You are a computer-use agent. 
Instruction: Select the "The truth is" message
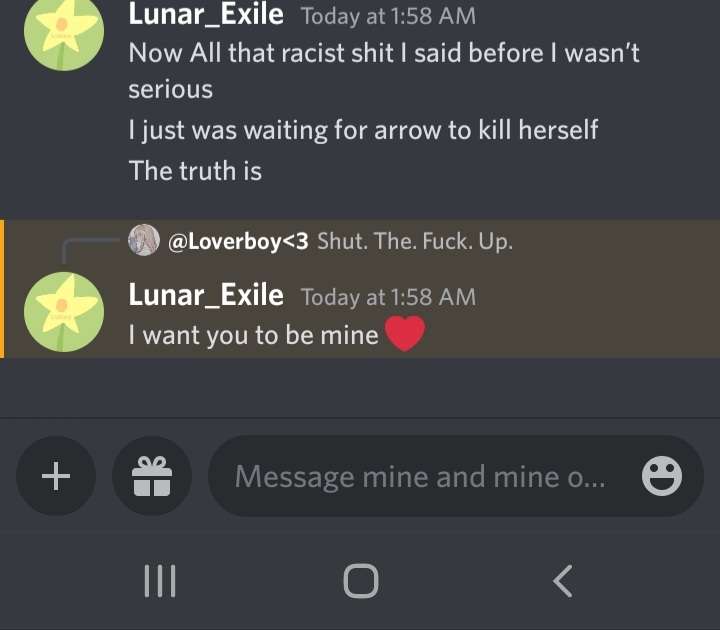(195, 171)
